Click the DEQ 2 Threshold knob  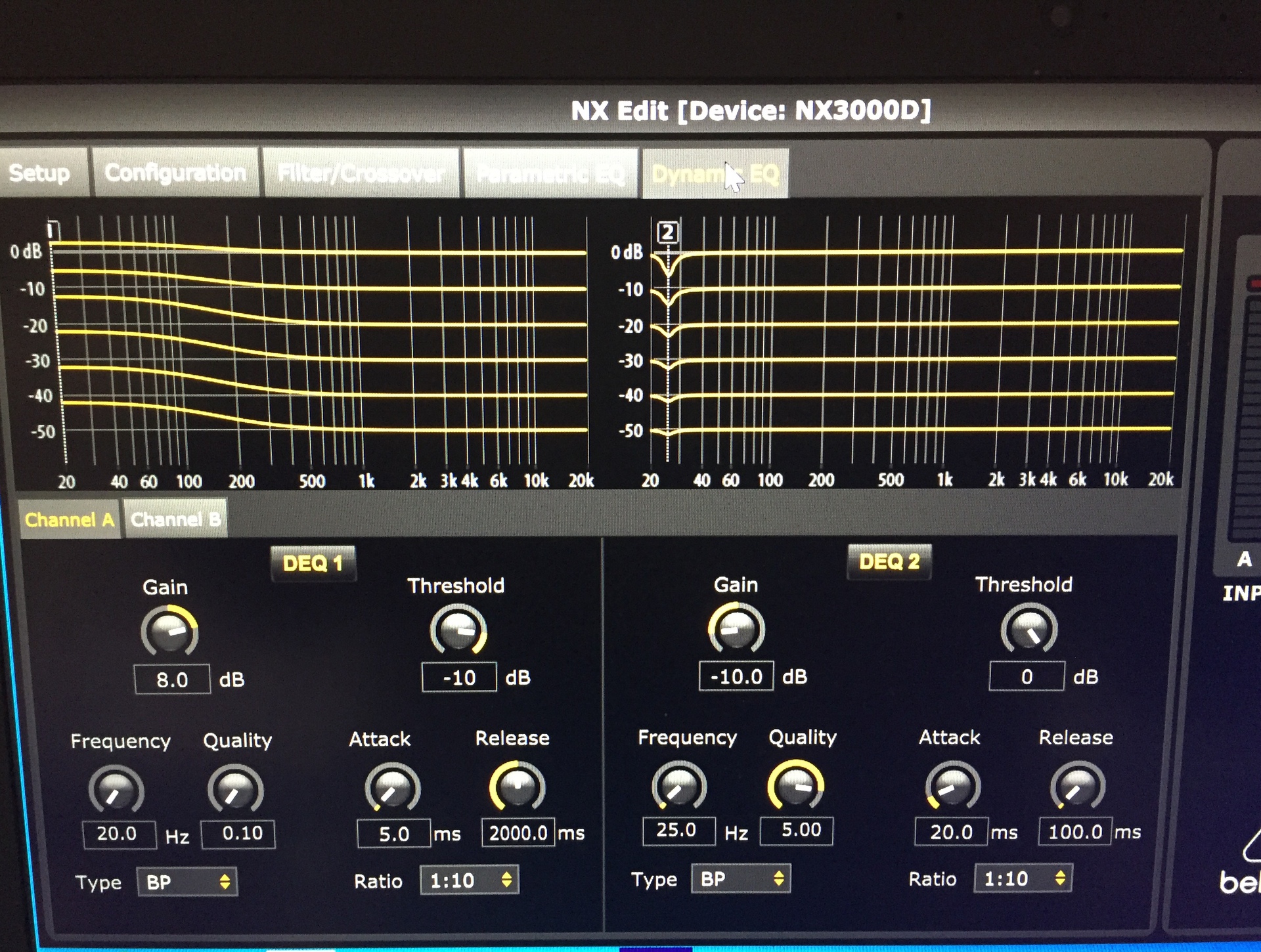point(1029,628)
